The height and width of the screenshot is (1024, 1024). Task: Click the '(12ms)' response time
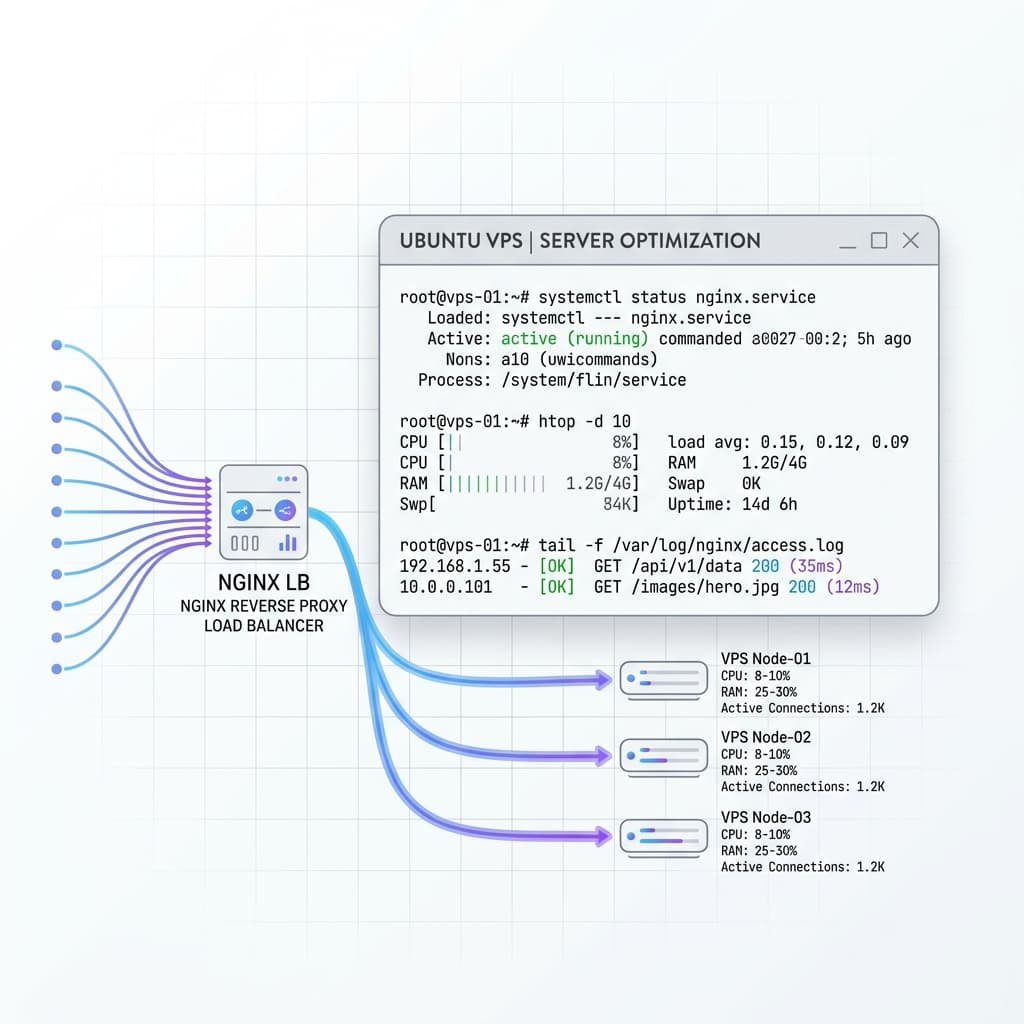click(x=853, y=587)
